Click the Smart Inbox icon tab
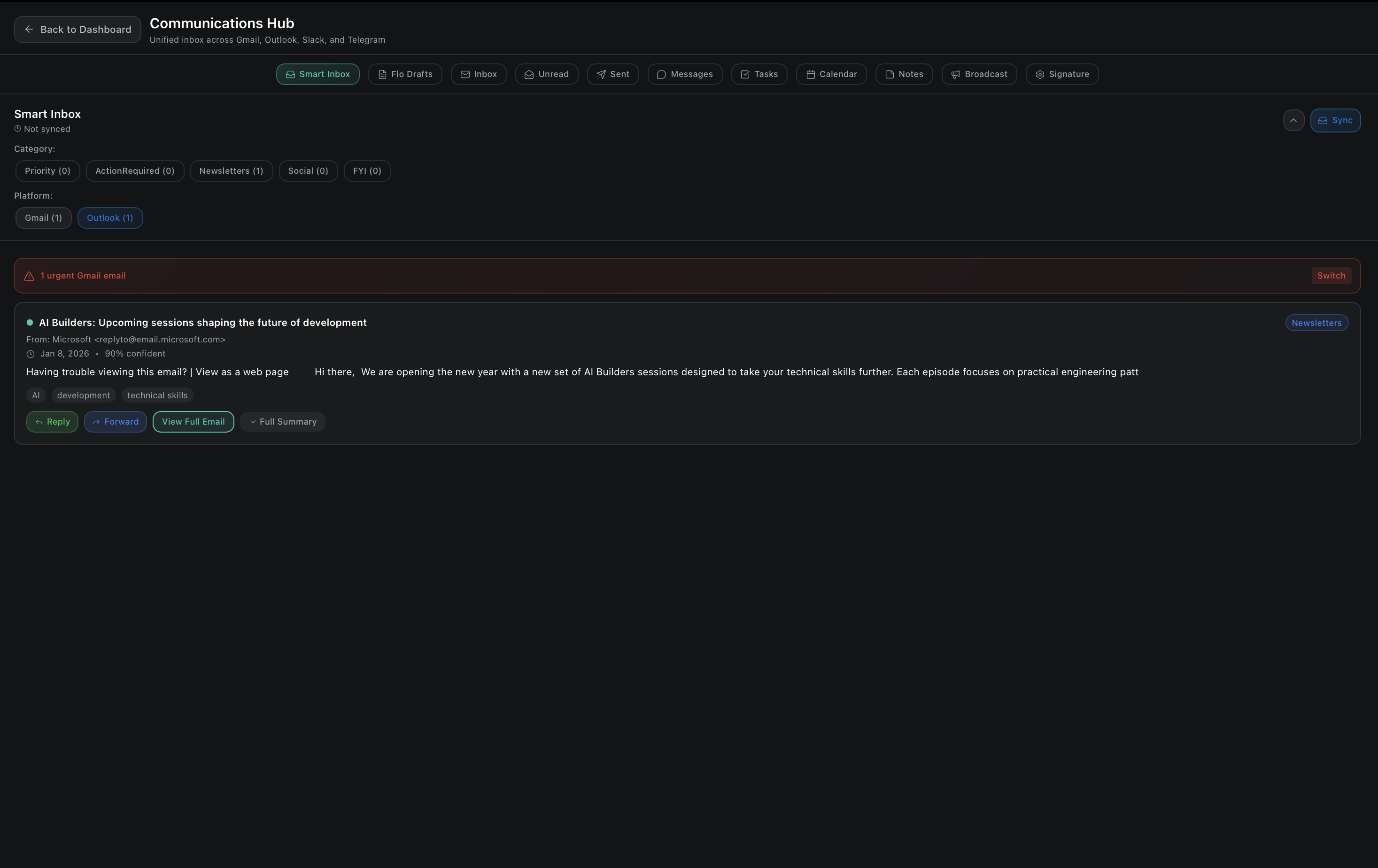 click(x=290, y=74)
